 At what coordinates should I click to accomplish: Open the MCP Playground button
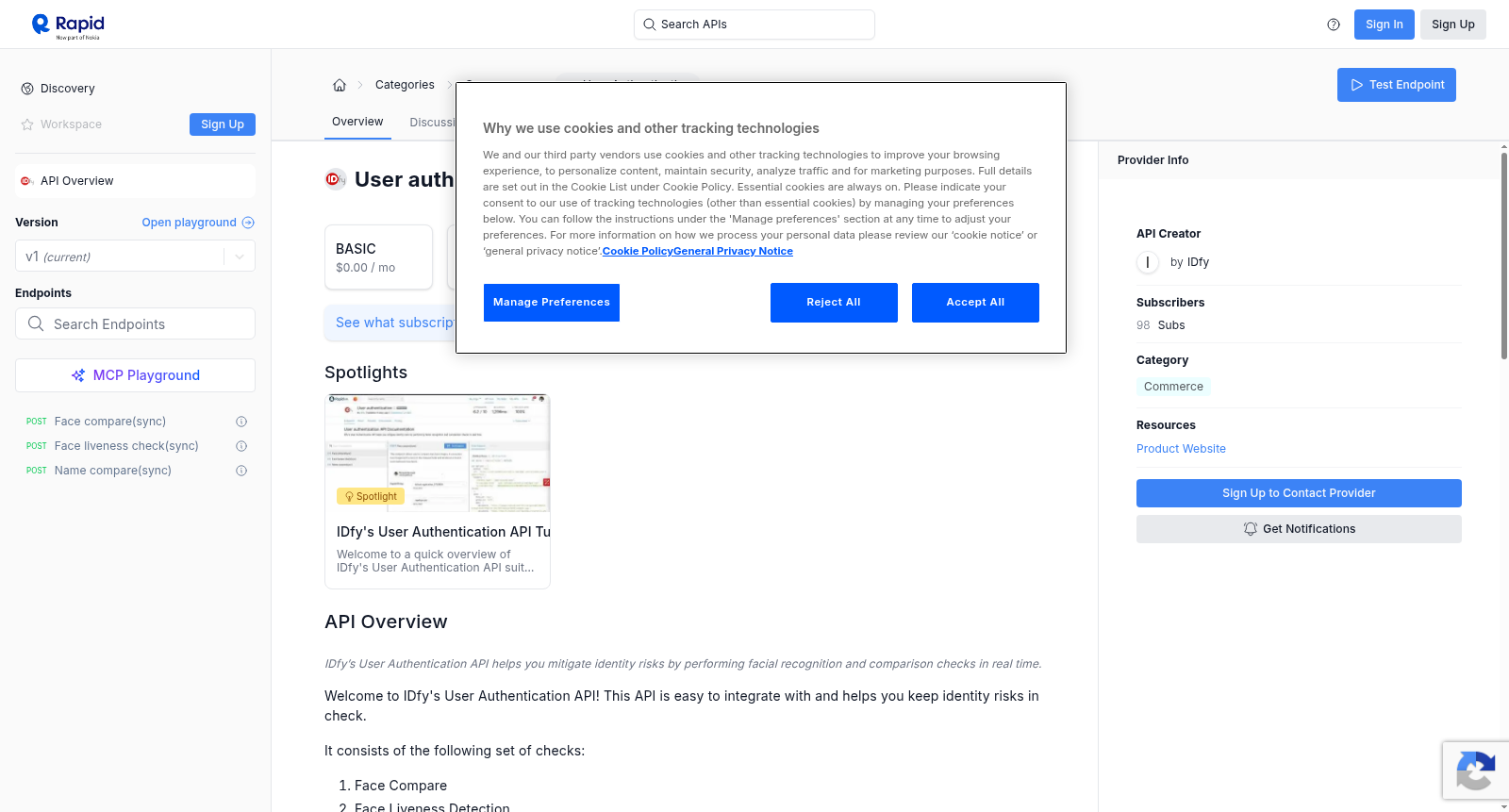click(x=135, y=375)
